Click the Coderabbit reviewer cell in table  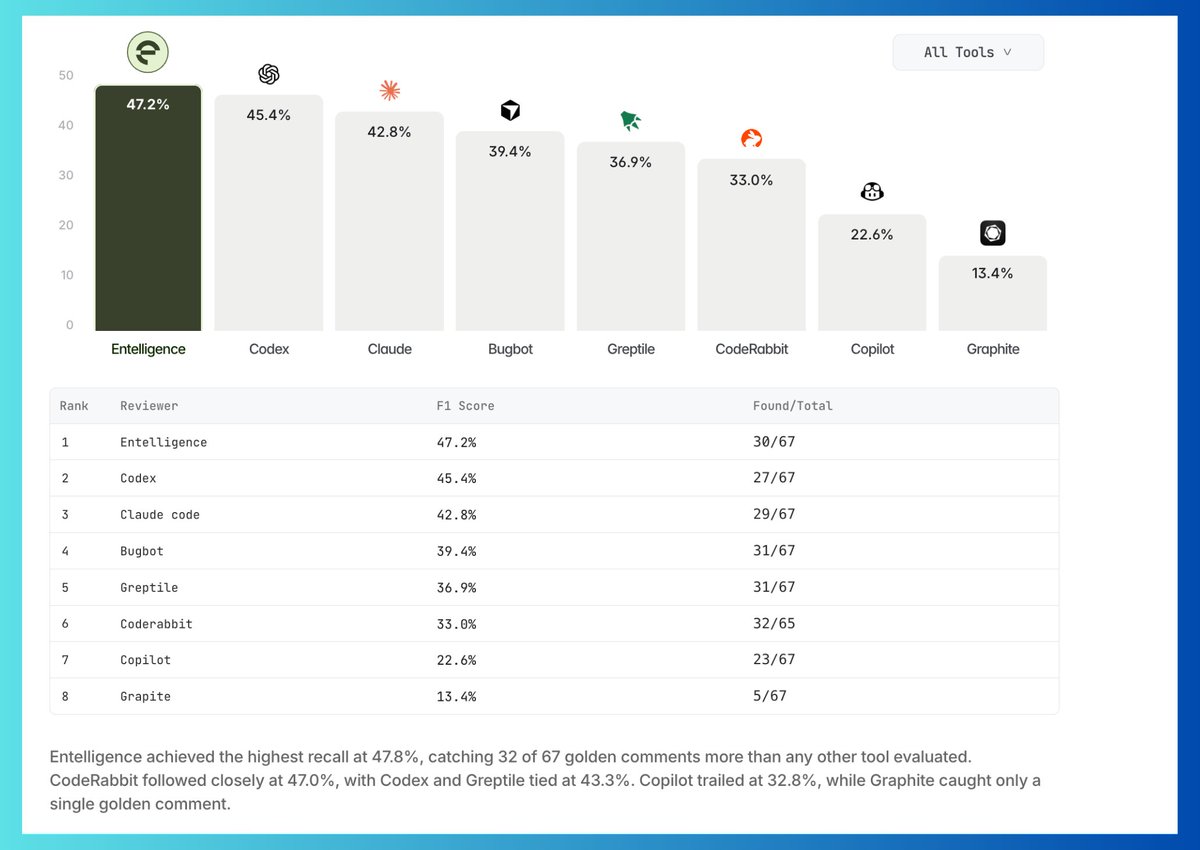click(156, 623)
